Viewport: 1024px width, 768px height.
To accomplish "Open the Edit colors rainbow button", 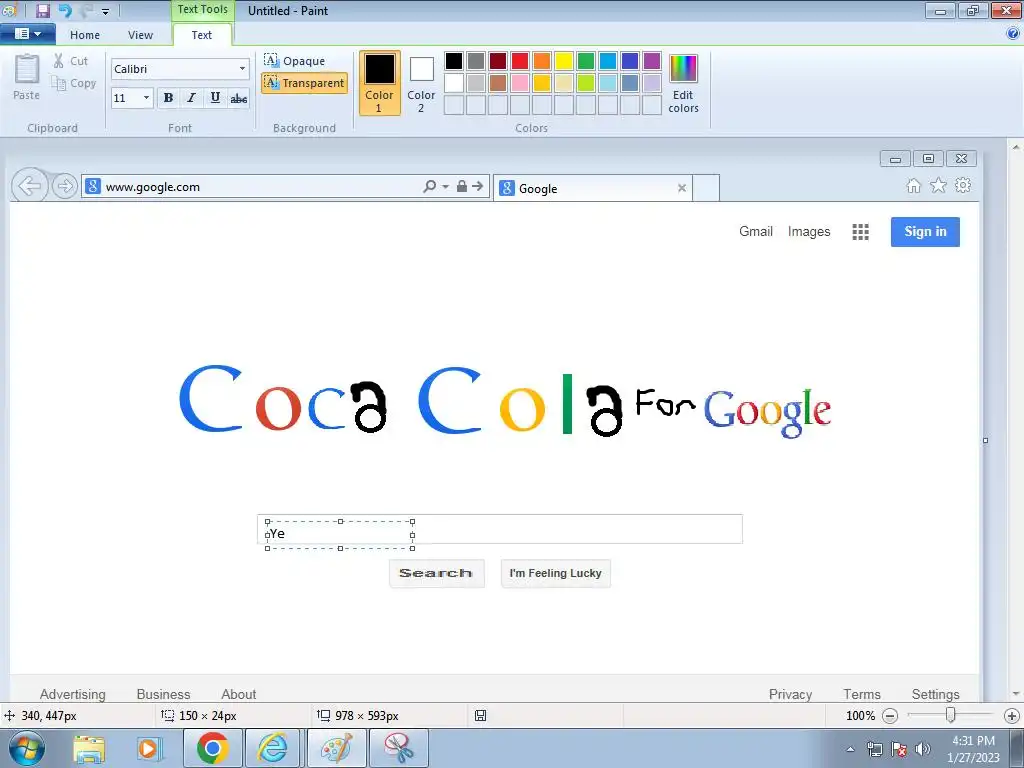I will pyautogui.click(x=683, y=83).
